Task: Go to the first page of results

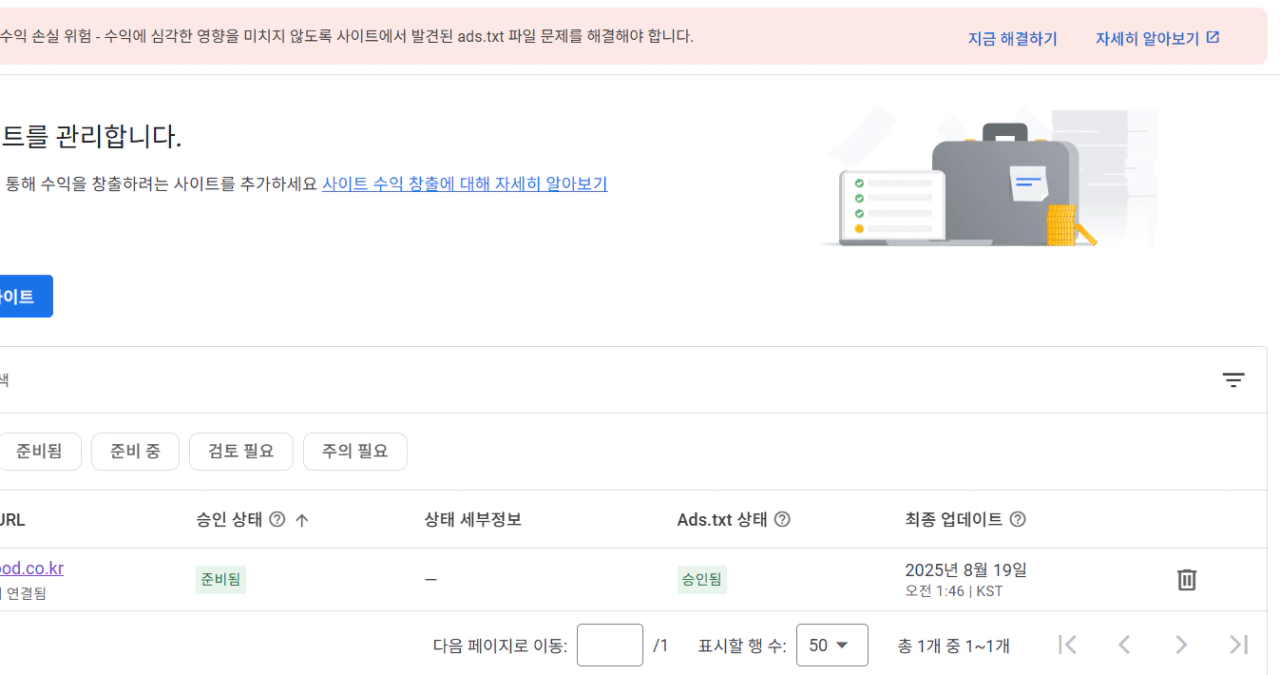Action: 1067,645
